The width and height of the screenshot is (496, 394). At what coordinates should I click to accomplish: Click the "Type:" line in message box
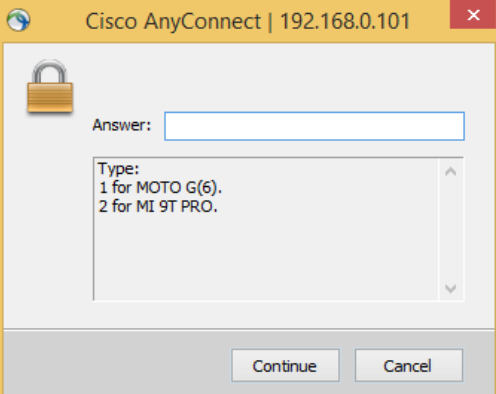coord(118,169)
